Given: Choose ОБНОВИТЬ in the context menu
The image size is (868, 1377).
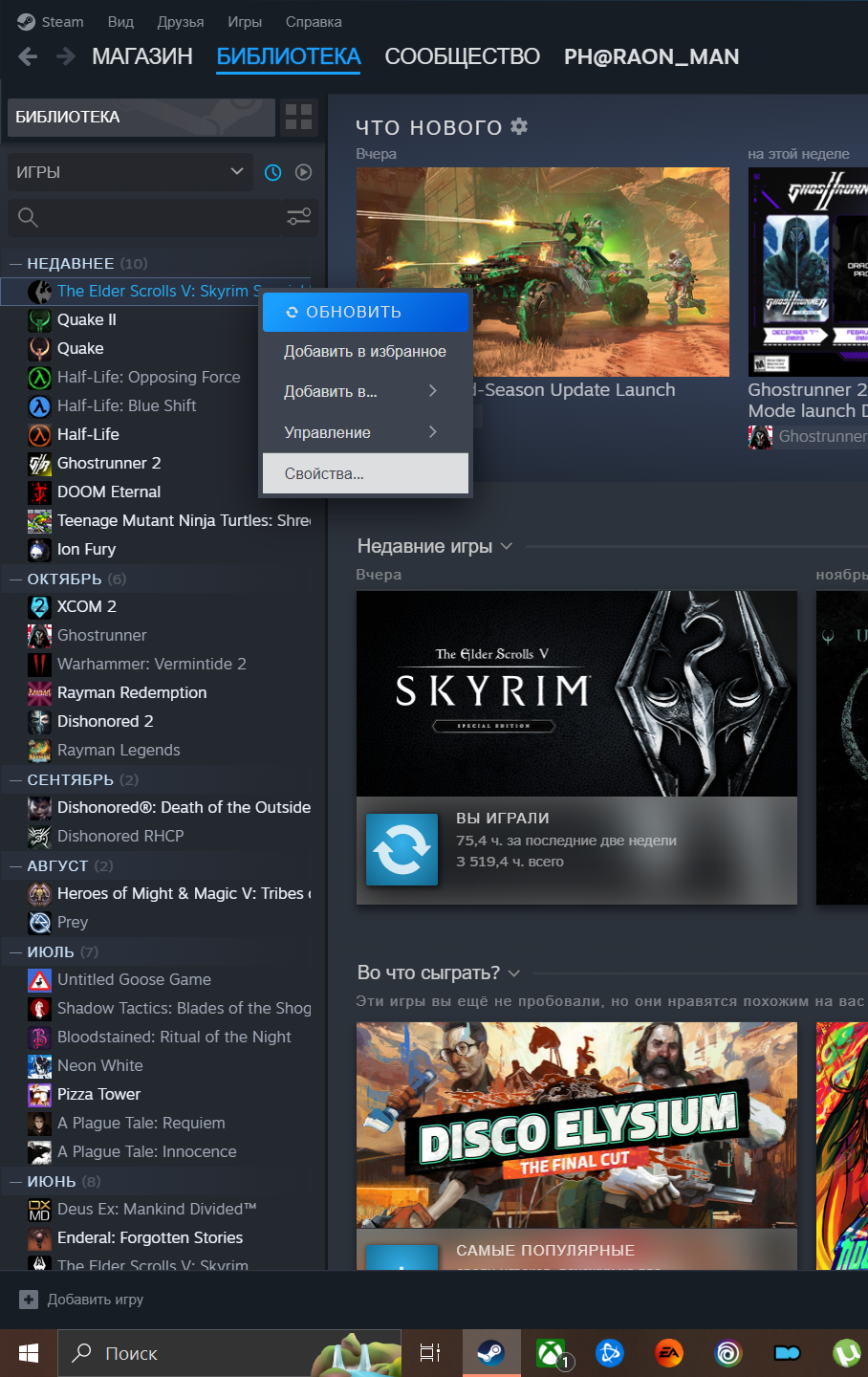Looking at the screenshot, I should point(365,312).
